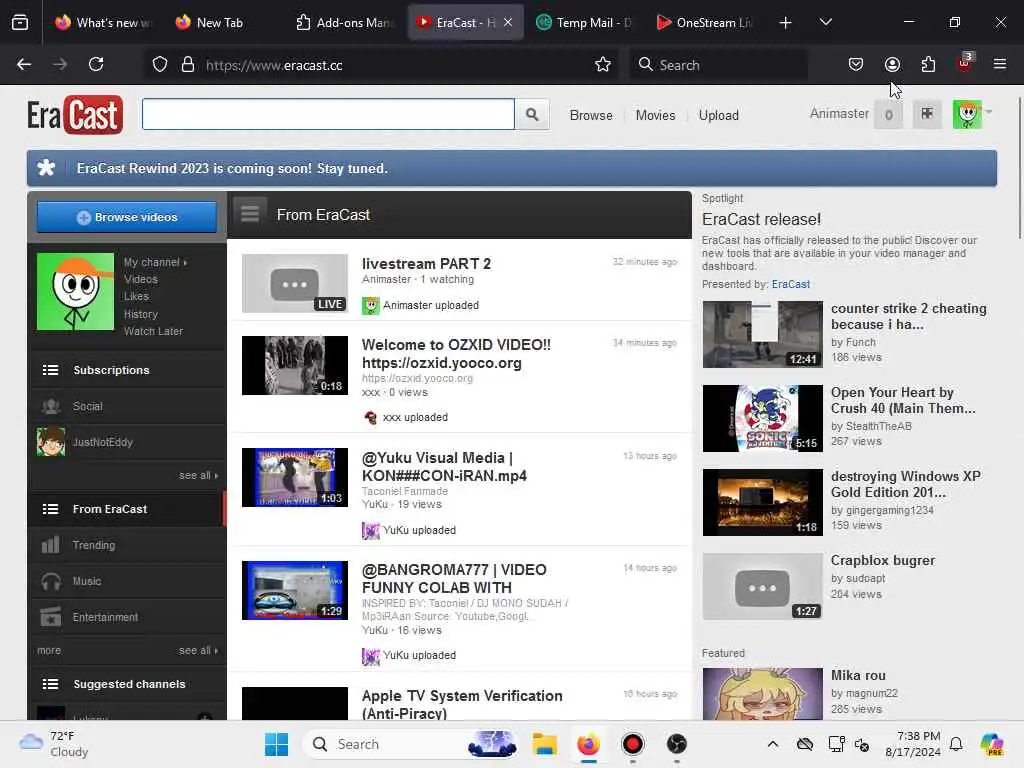The height and width of the screenshot is (768, 1024).
Task: Click the more link in guide
Action: click(50, 650)
